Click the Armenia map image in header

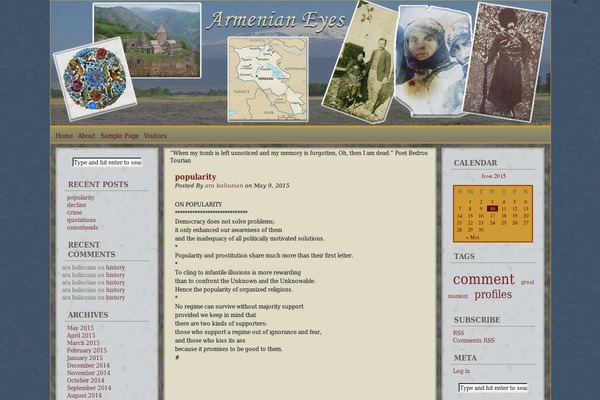pyautogui.click(x=268, y=79)
